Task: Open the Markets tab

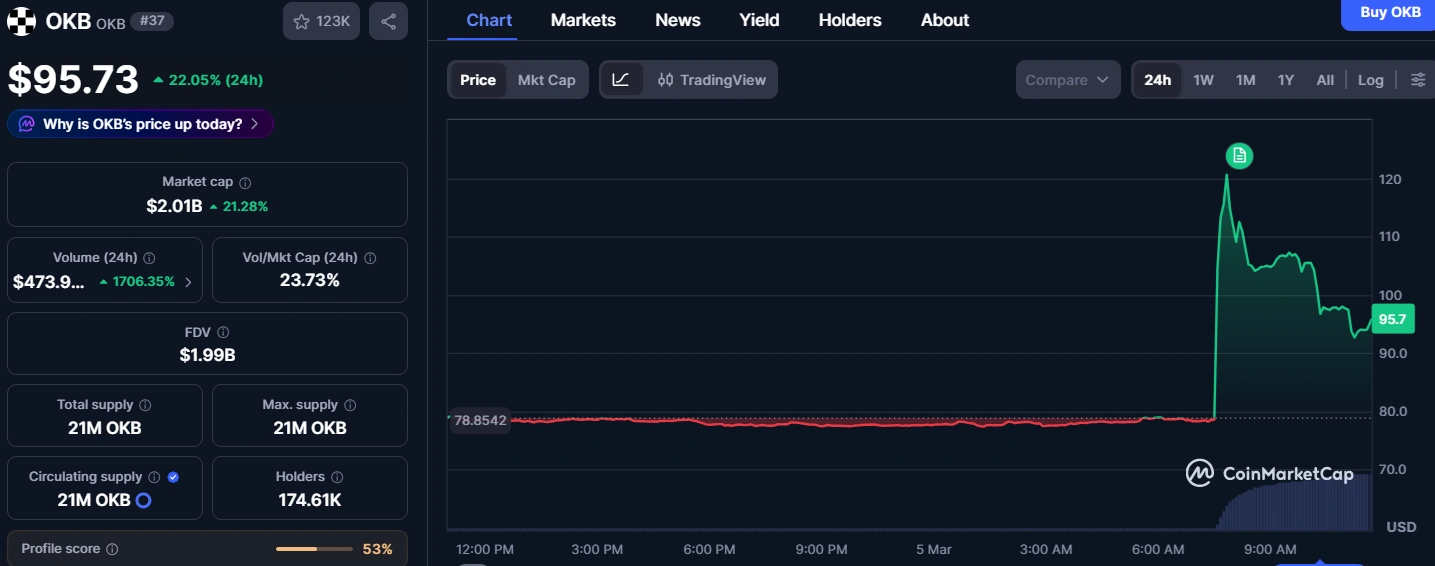Action: [x=583, y=20]
